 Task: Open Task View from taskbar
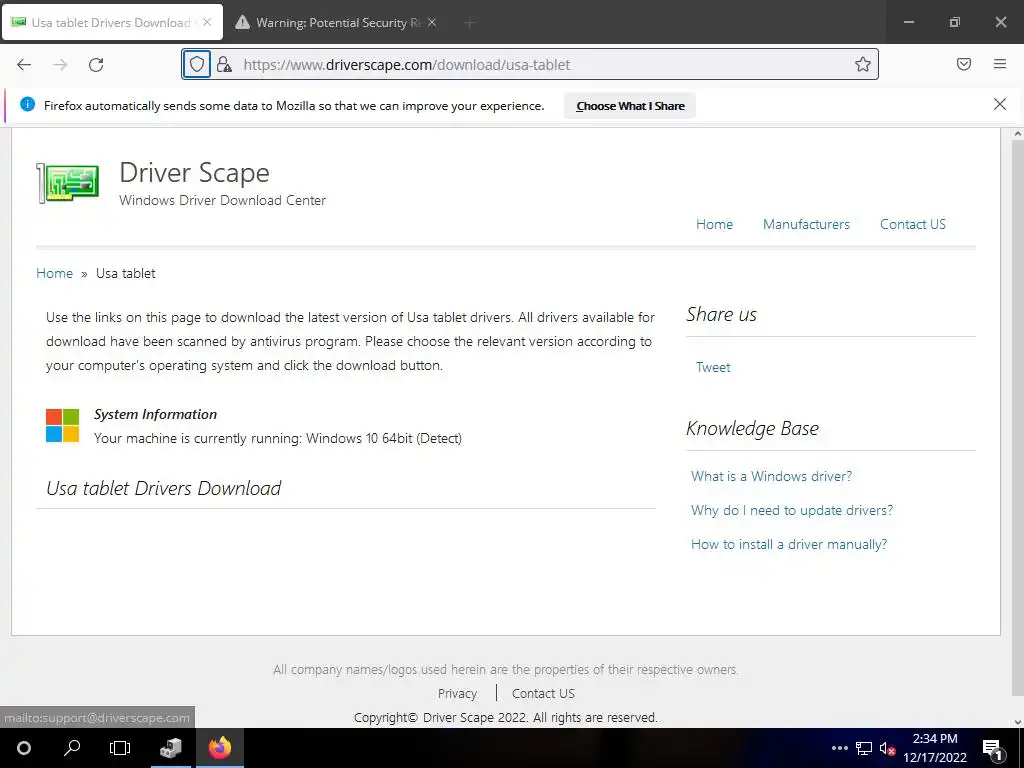tap(120, 748)
